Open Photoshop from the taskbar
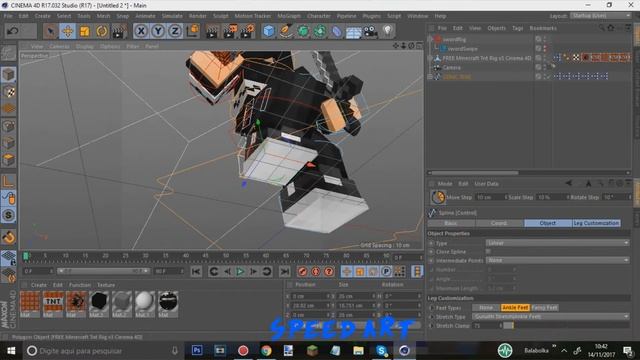Viewport: 640px width, 360px height. pyautogui.click(x=197, y=350)
